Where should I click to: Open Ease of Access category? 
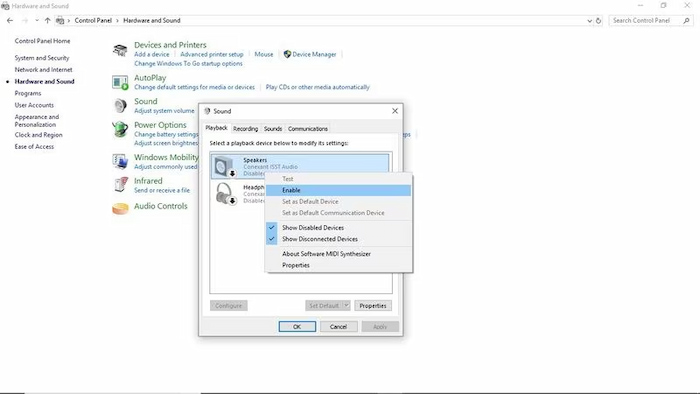click(x=34, y=146)
